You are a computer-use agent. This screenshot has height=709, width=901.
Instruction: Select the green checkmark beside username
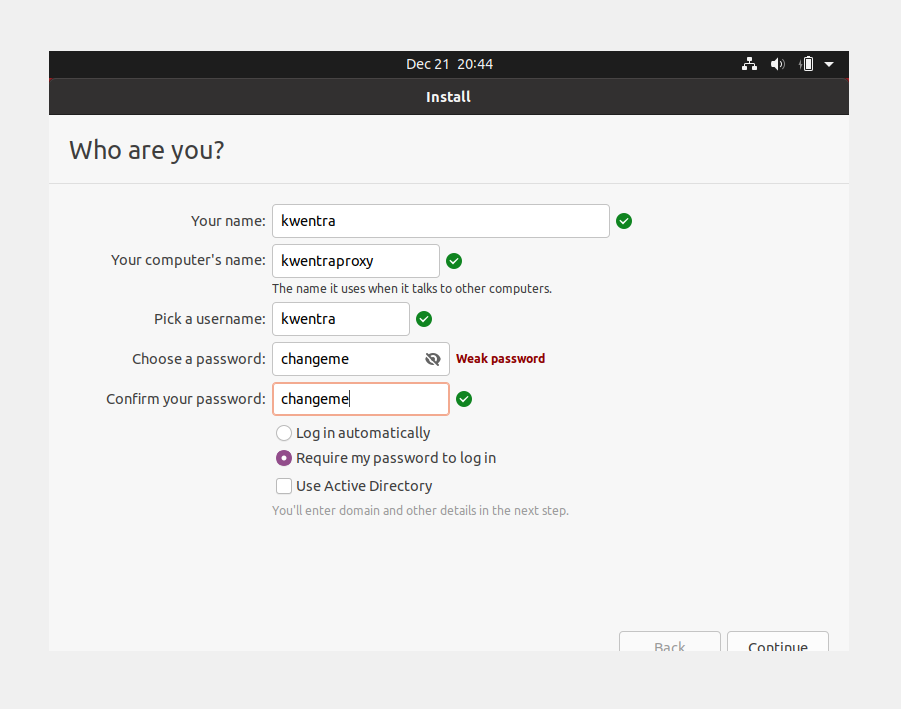[x=424, y=319]
